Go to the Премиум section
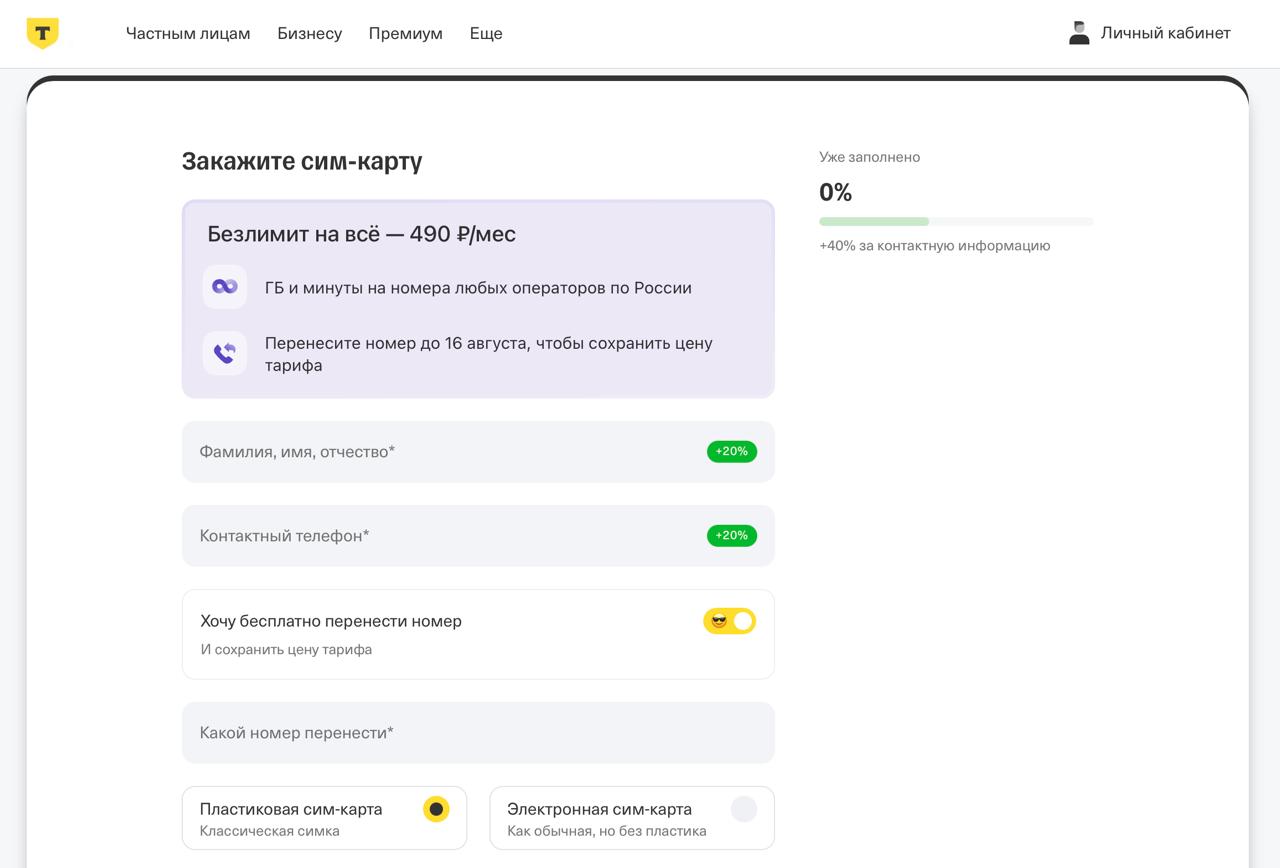 click(x=406, y=33)
